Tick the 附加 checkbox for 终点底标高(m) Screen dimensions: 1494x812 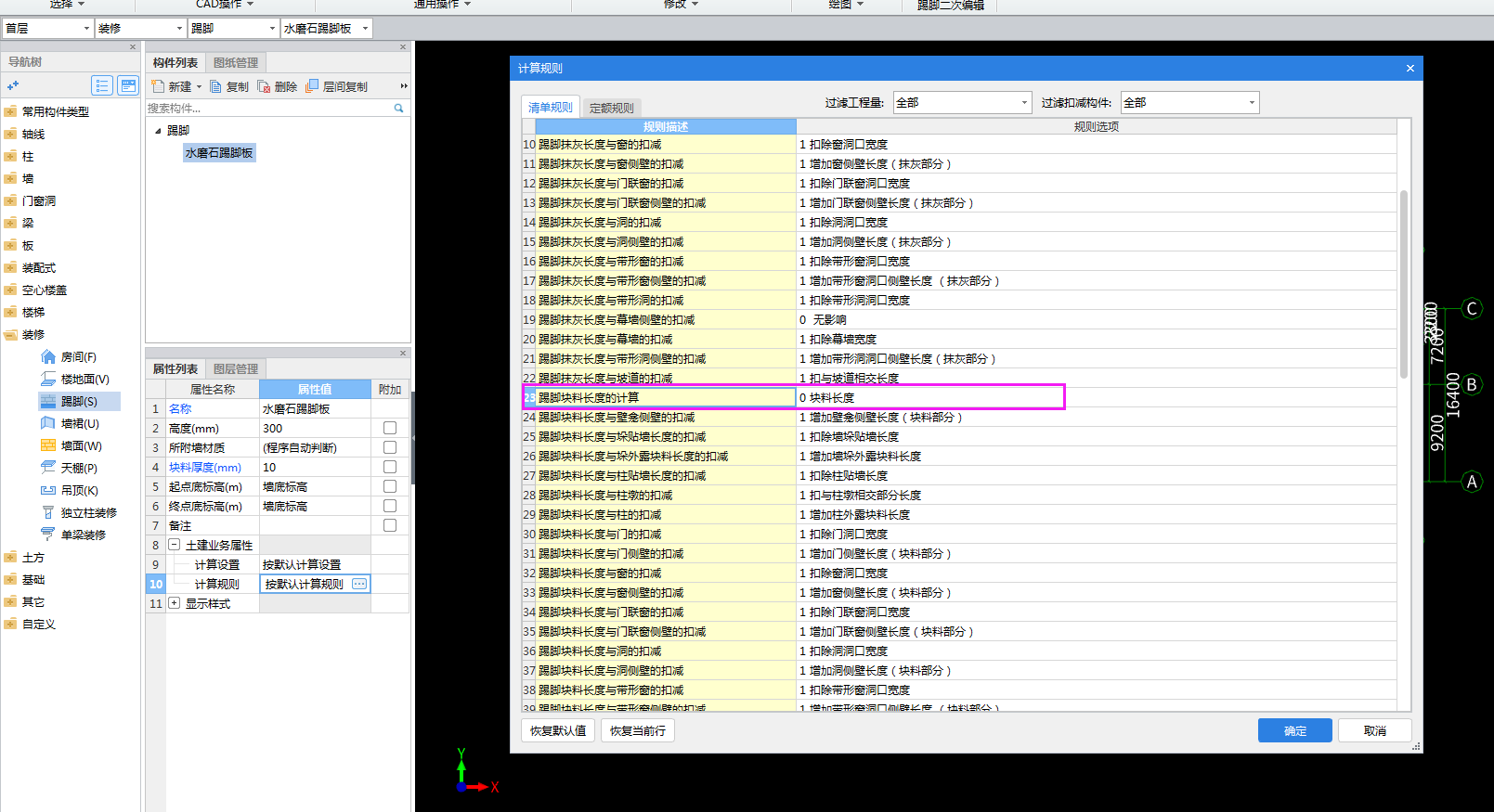coord(390,506)
